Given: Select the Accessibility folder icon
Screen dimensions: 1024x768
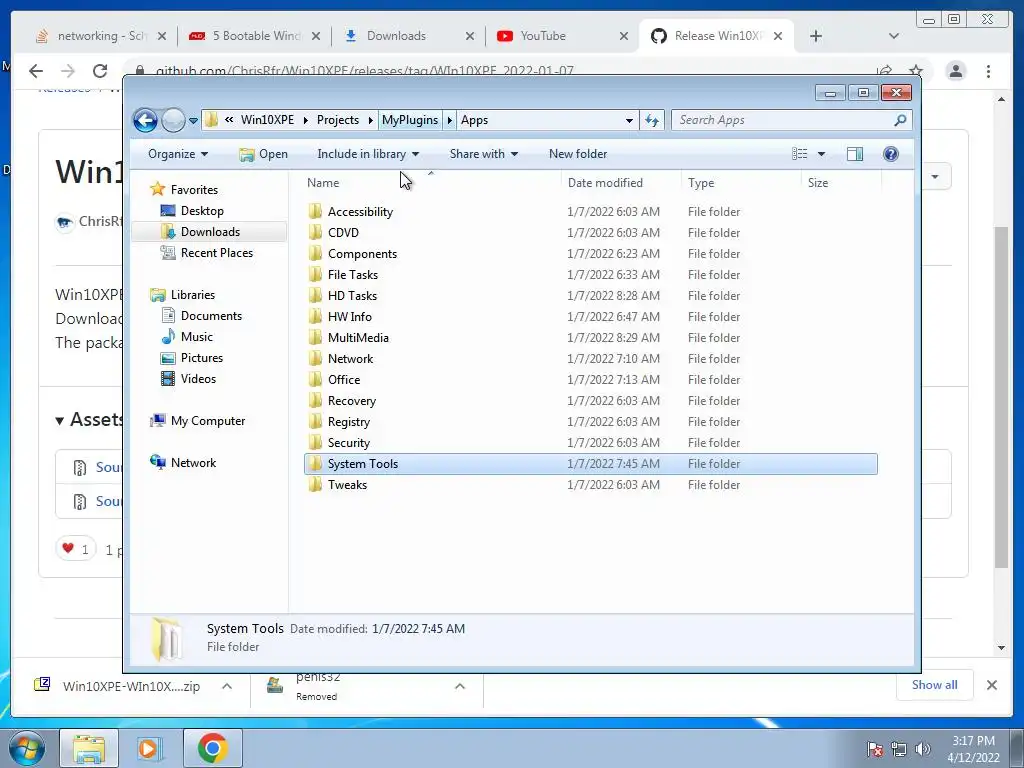Looking at the screenshot, I should point(315,212).
